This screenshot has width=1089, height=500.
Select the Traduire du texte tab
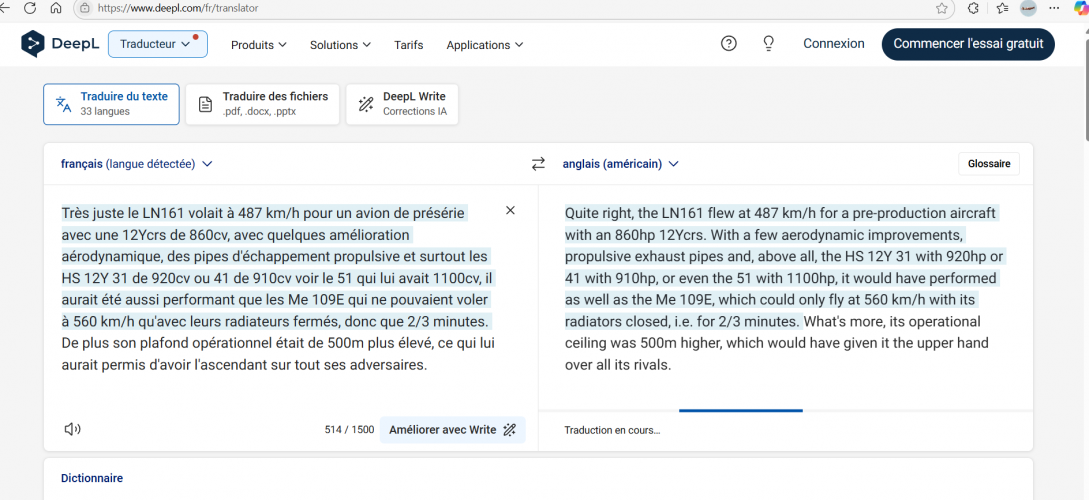point(111,104)
